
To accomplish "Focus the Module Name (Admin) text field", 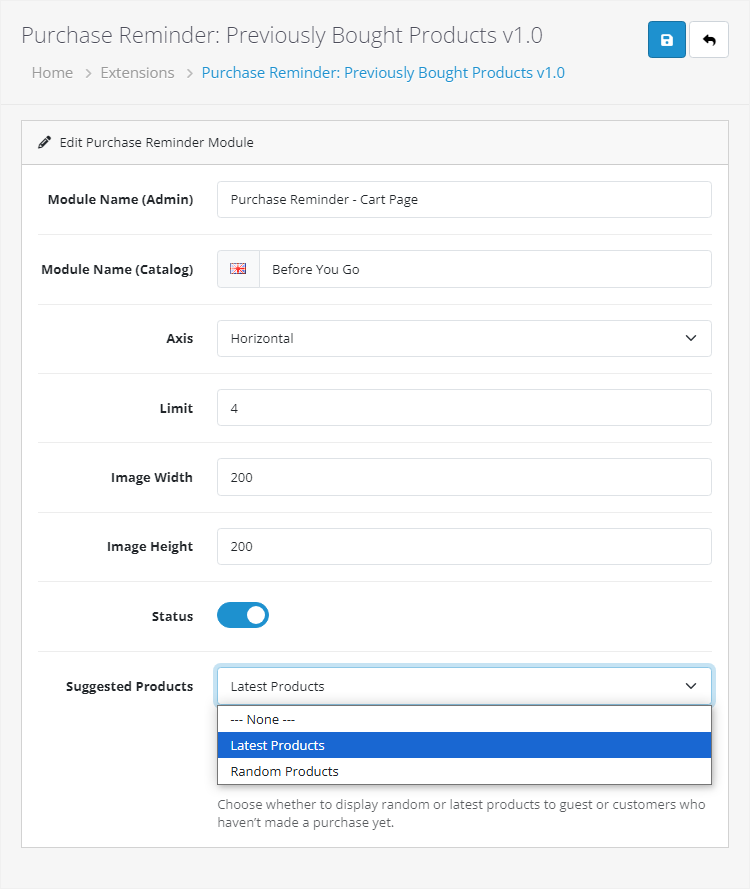I will click(464, 199).
